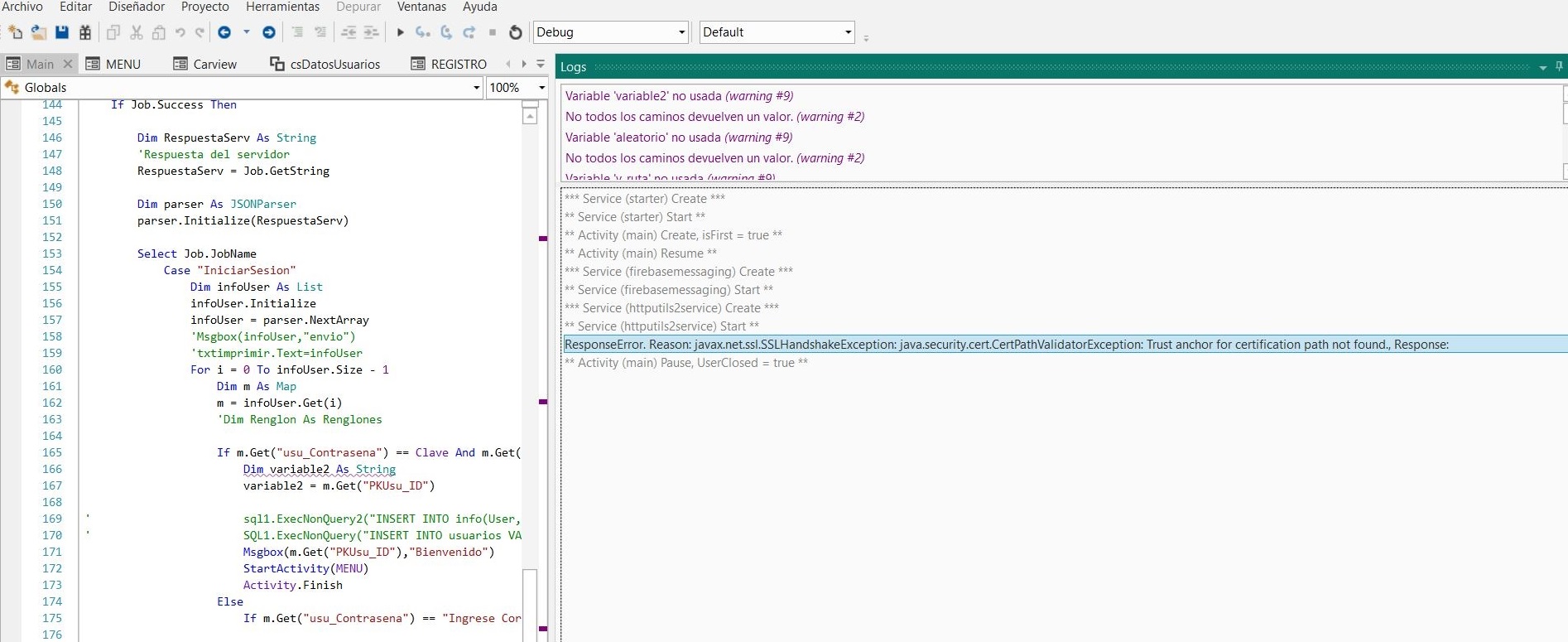This screenshot has width=1568, height=642.
Task: Click the Save icon in toolbar
Action: pos(62,32)
